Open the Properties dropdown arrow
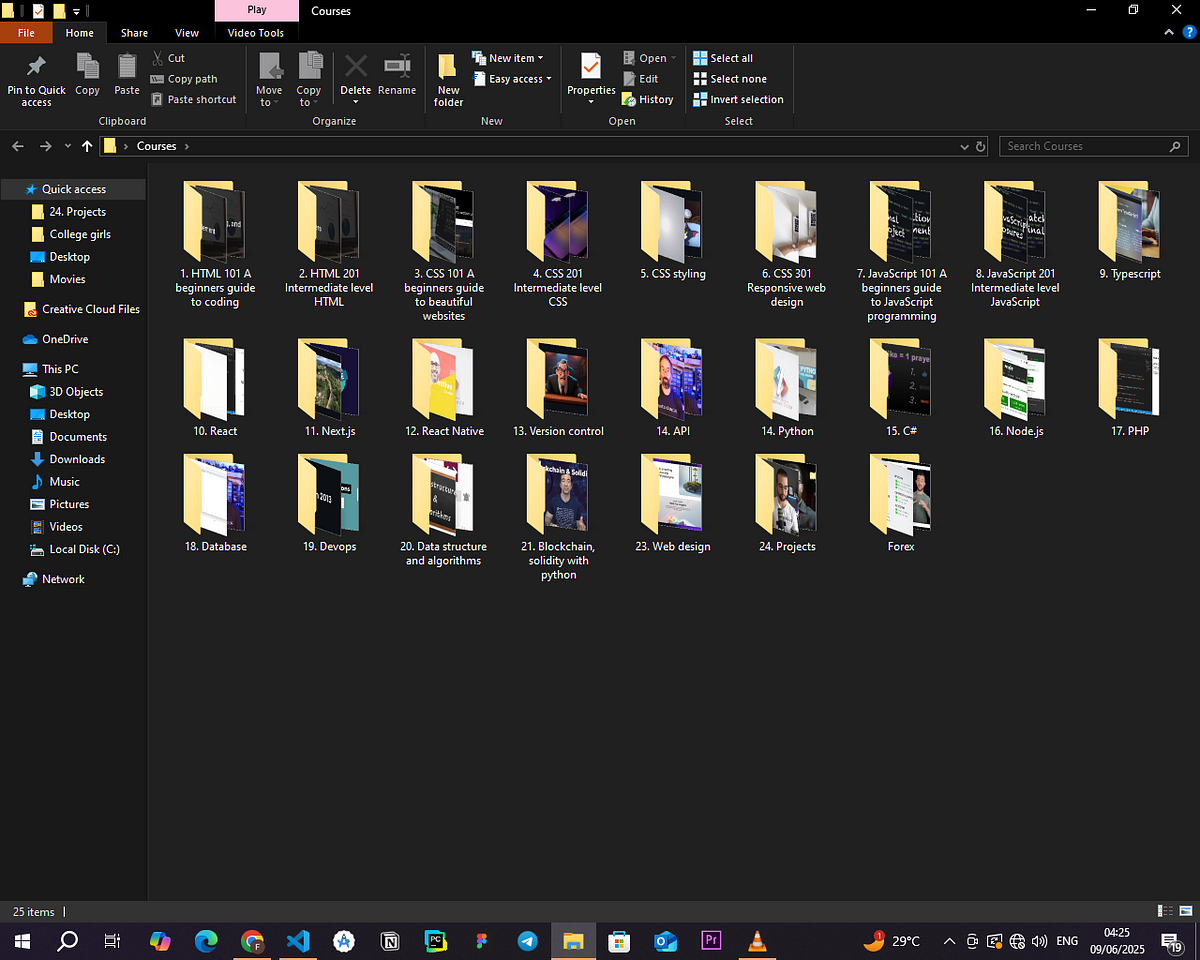The width and height of the screenshot is (1200, 960). [591, 101]
